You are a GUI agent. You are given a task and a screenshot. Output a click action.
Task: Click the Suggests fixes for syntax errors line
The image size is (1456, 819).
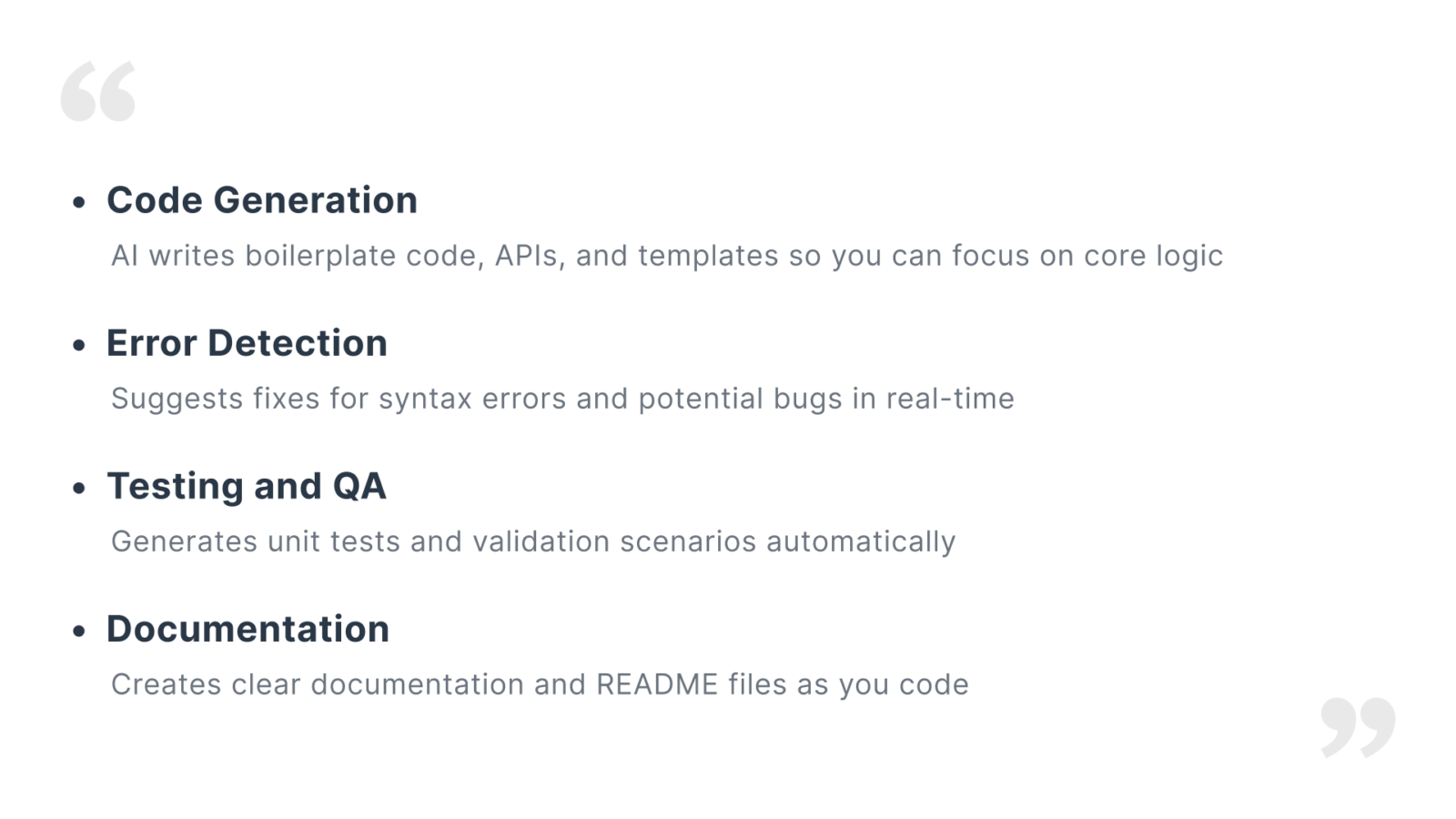pyautogui.click(x=562, y=399)
